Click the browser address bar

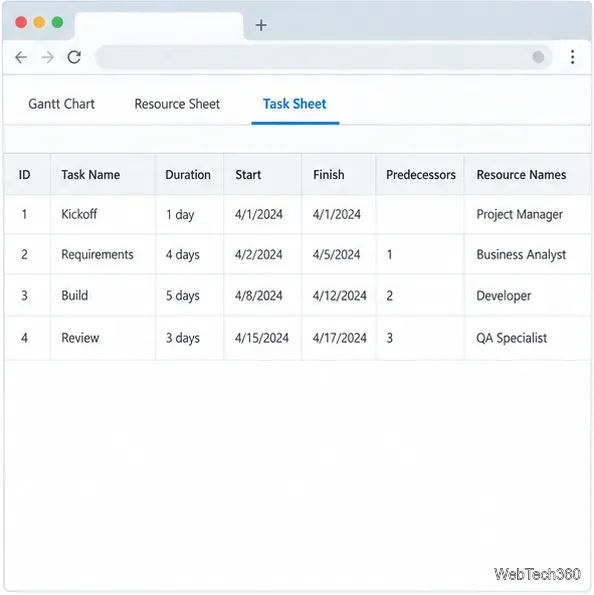(324, 57)
